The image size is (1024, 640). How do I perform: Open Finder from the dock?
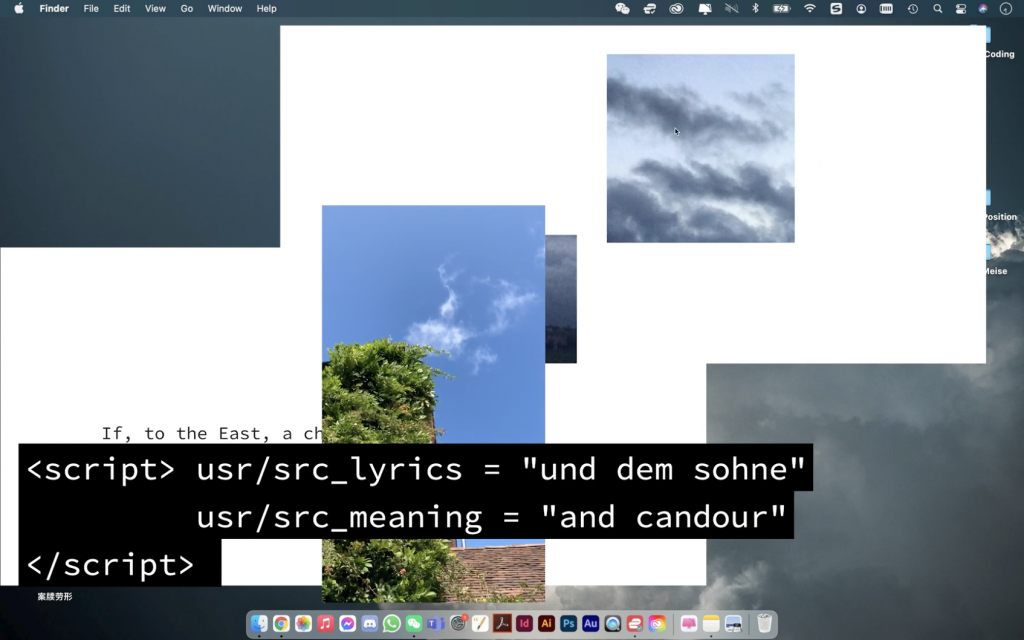pyautogui.click(x=259, y=624)
